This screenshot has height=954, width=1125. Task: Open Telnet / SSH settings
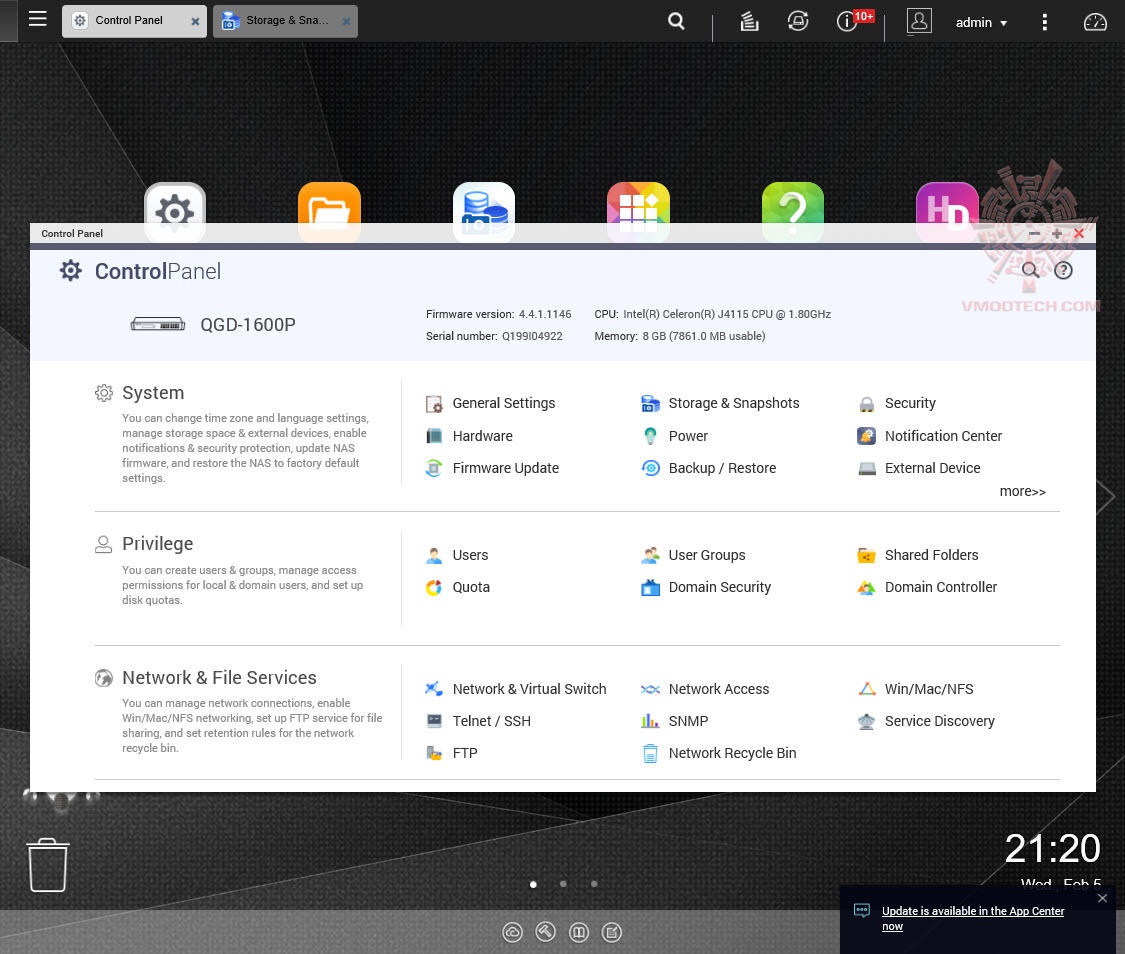[x=478, y=722]
